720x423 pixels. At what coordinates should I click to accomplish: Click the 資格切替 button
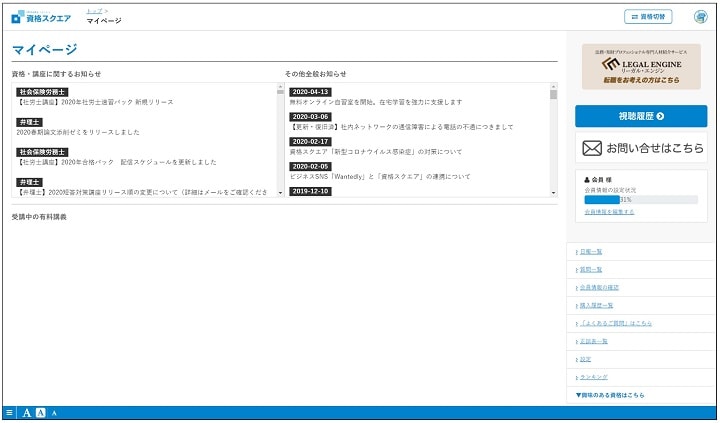pos(648,17)
